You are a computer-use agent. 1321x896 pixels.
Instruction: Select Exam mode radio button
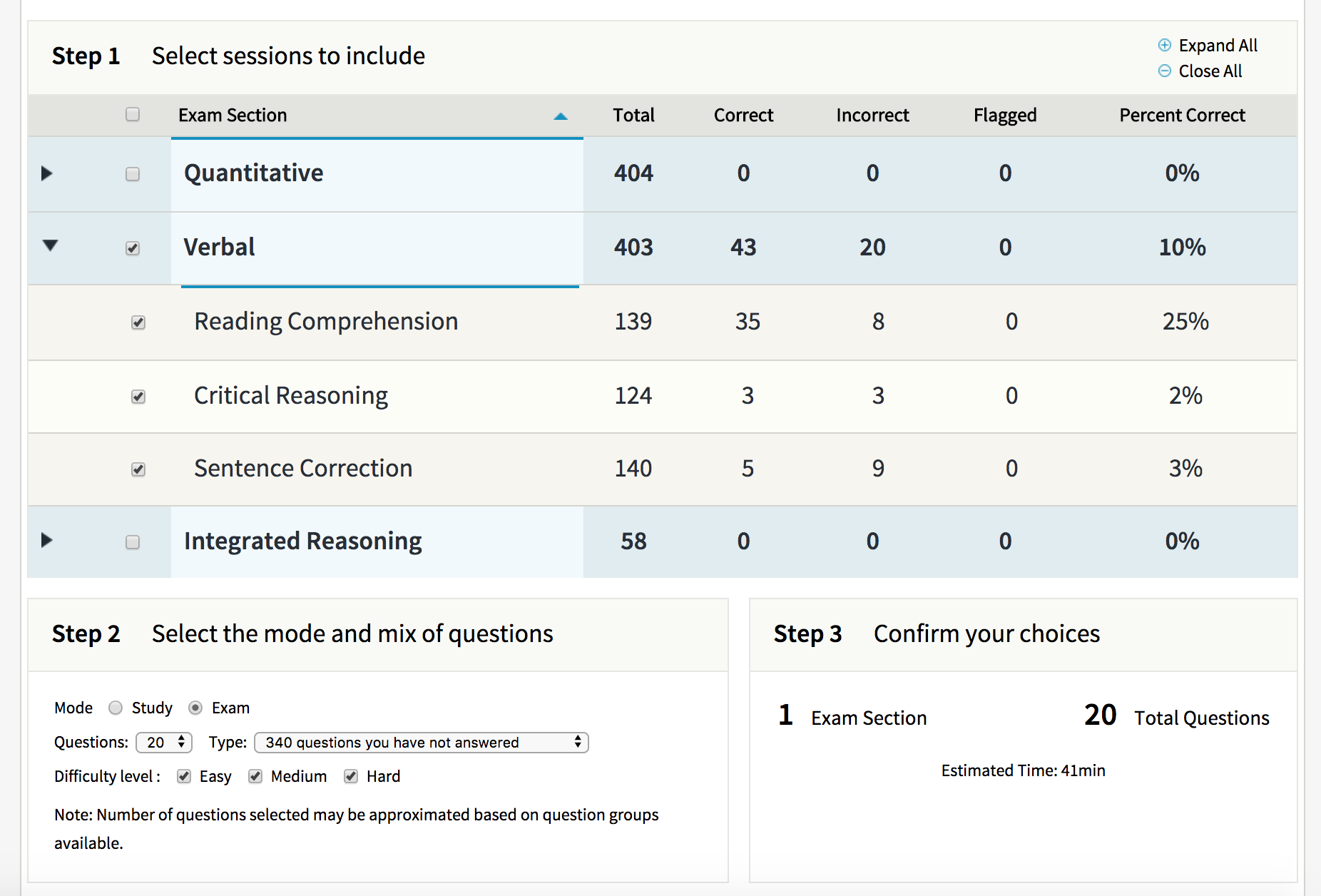[195, 708]
